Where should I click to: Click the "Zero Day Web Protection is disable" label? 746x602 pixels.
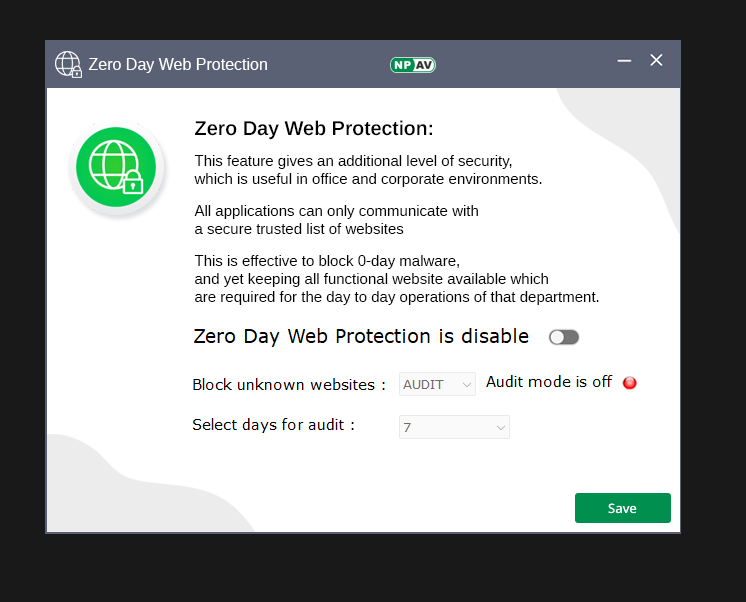pyautogui.click(x=361, y=337)
